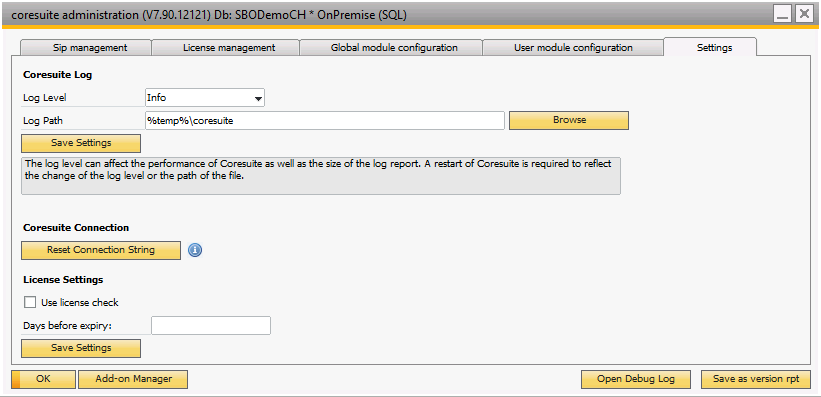This screenshot has height=397, width=821.
Task: Click the Log Path label
Action: coord(43,120)
